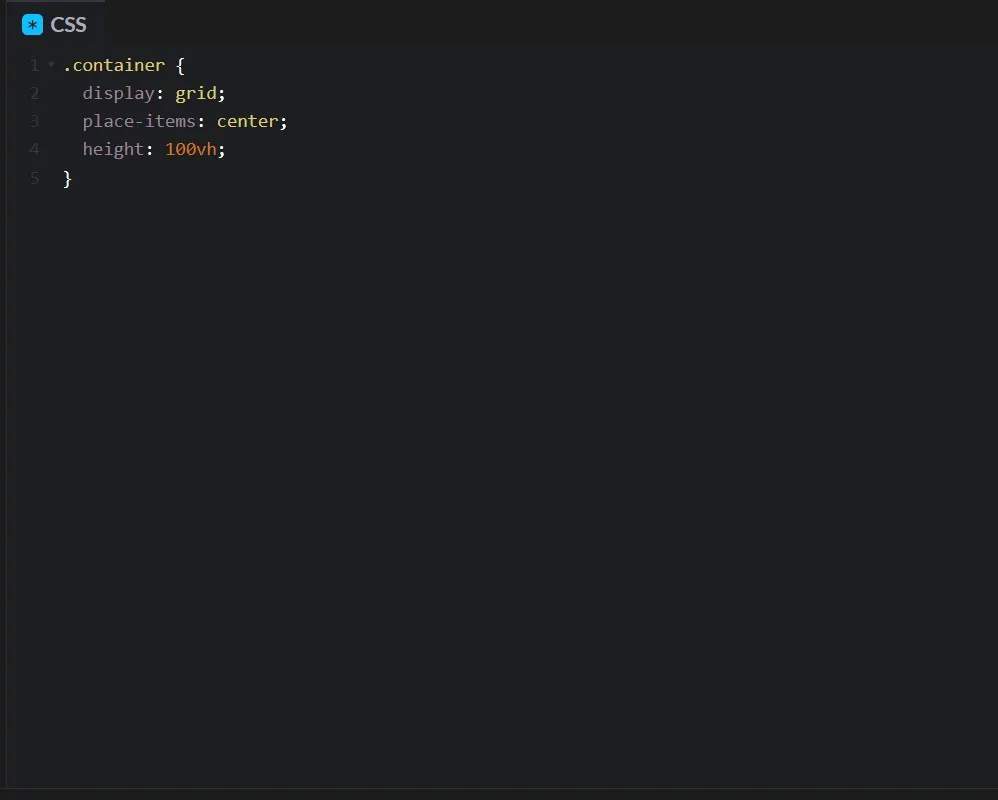
Task: Click line number 4 in the gutter
Action: [34, 149]
